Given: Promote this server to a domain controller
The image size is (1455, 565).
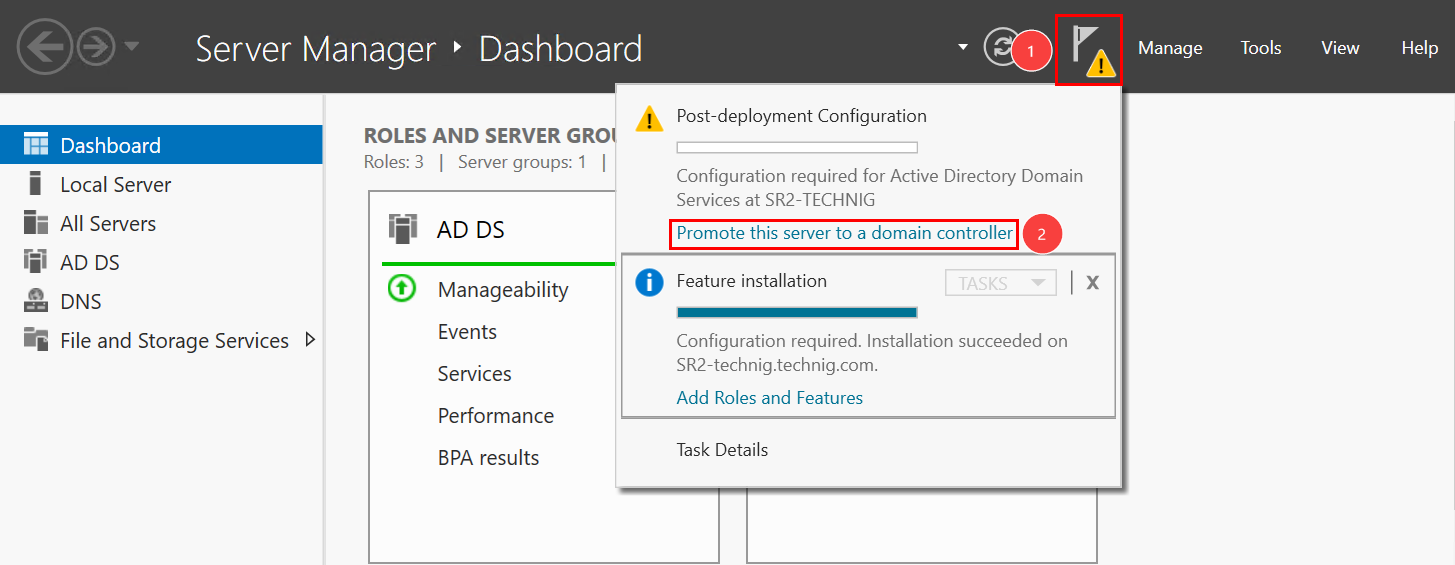Looking at the screenshot, I should pos(844,233).
